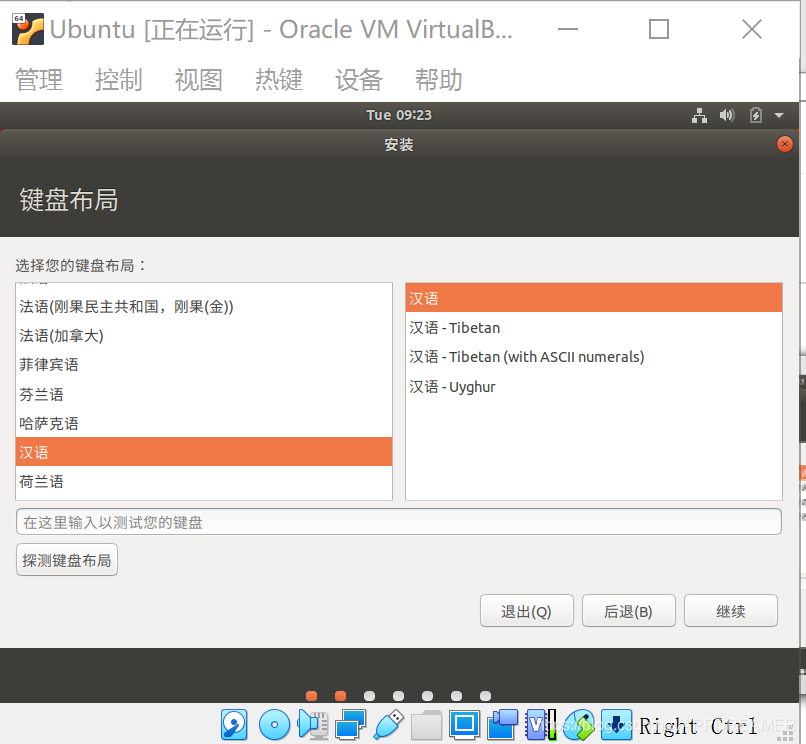Click the audio microphone status icon
The width and height of the screenshot is (806, 744).
pos(313,725)
